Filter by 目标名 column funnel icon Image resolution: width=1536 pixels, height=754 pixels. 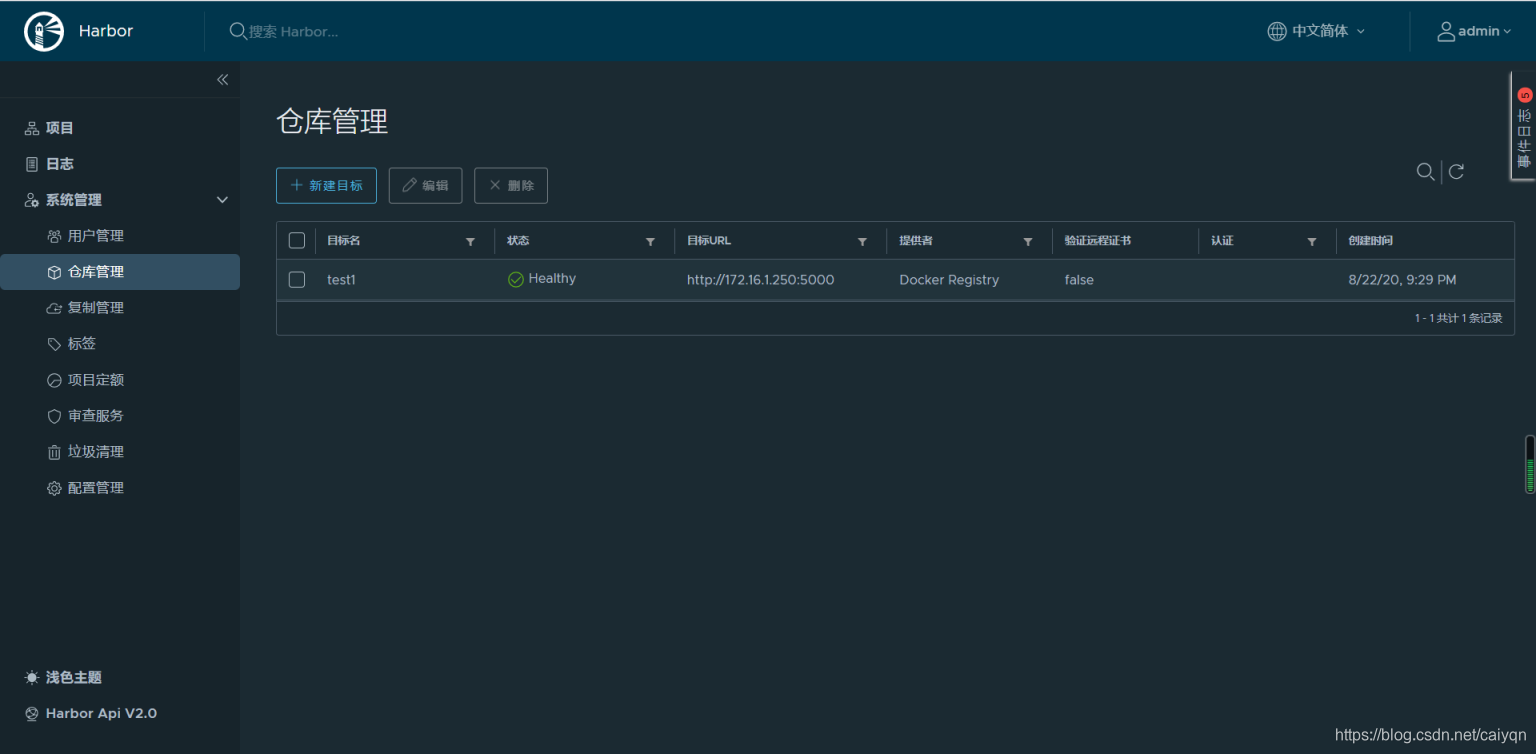pyautogui.click(x=470, y=242)
